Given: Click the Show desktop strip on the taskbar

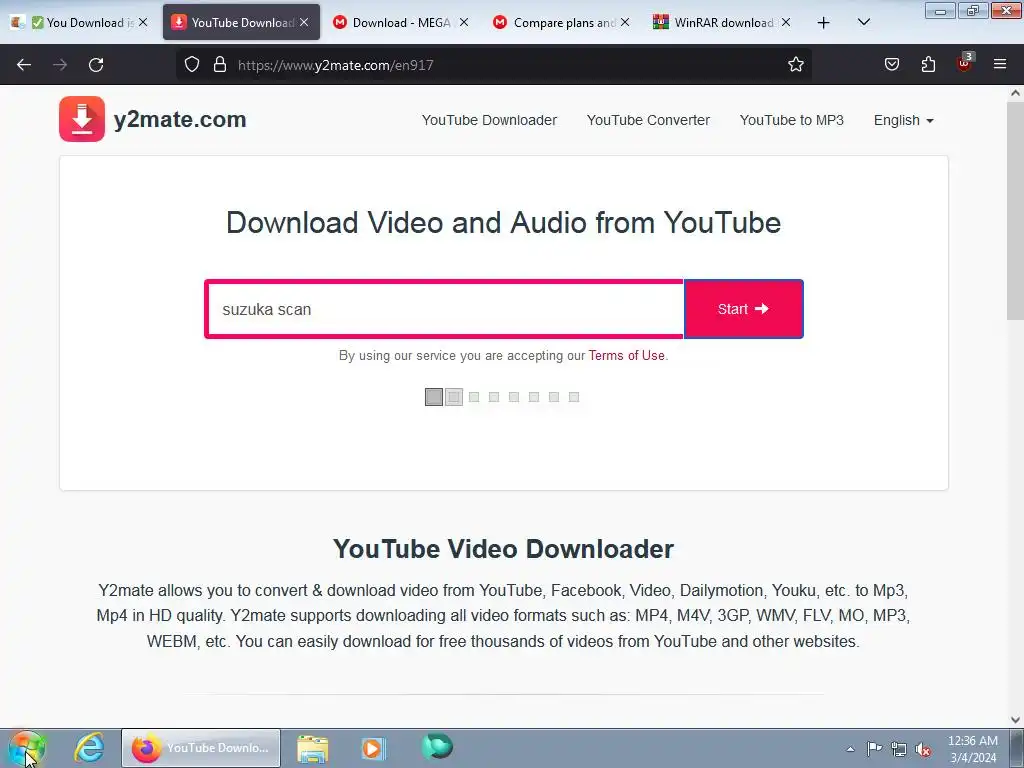Looking at the screenshot, I should coord(1017,748).
